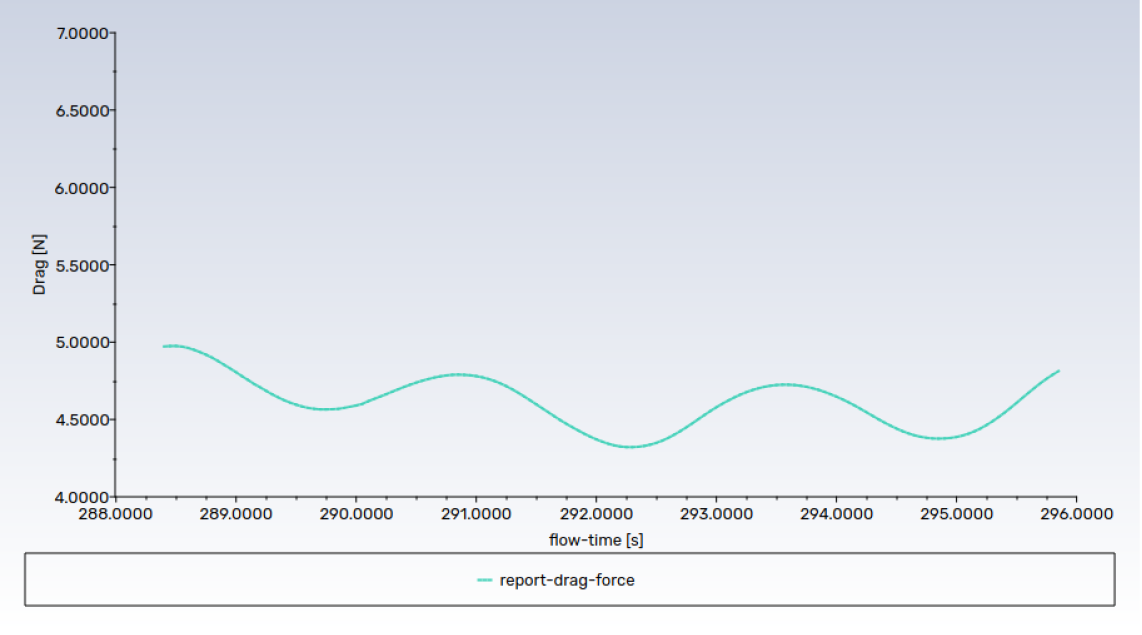Click the Drag [N] y-axis title
1142x635 pixels.
40,265
